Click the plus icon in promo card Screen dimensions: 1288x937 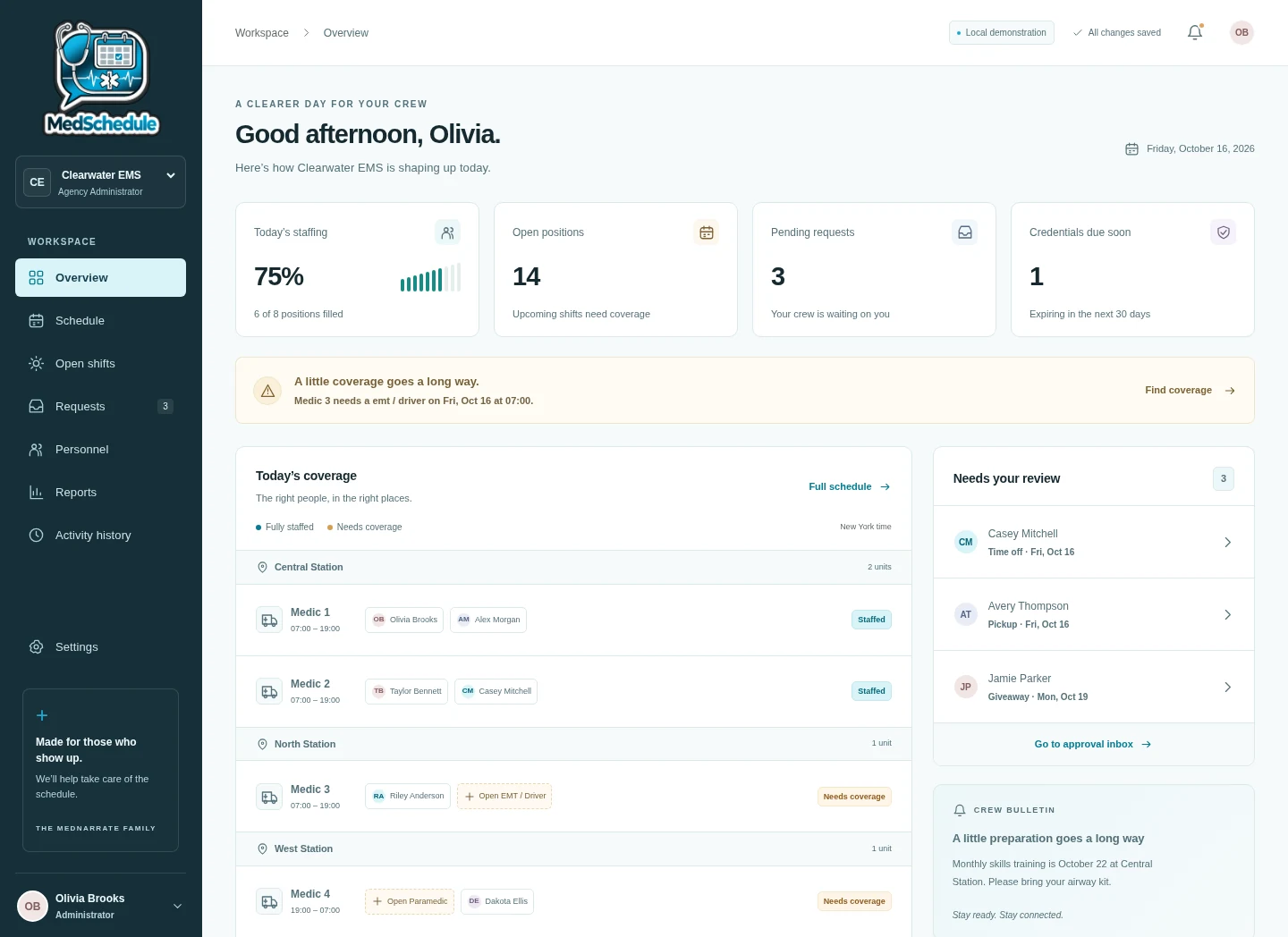[42, 715]
